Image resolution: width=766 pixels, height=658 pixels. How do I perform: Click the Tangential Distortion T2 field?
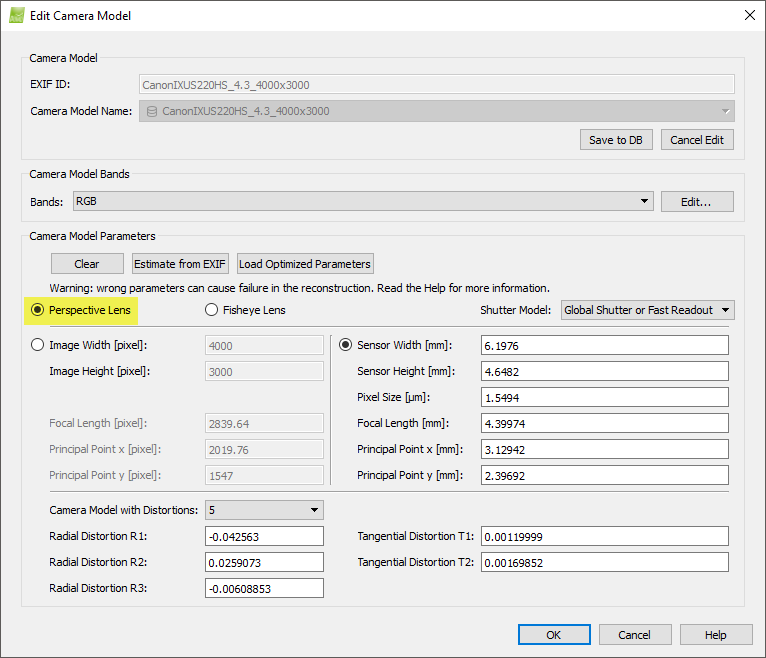[603, 563]
